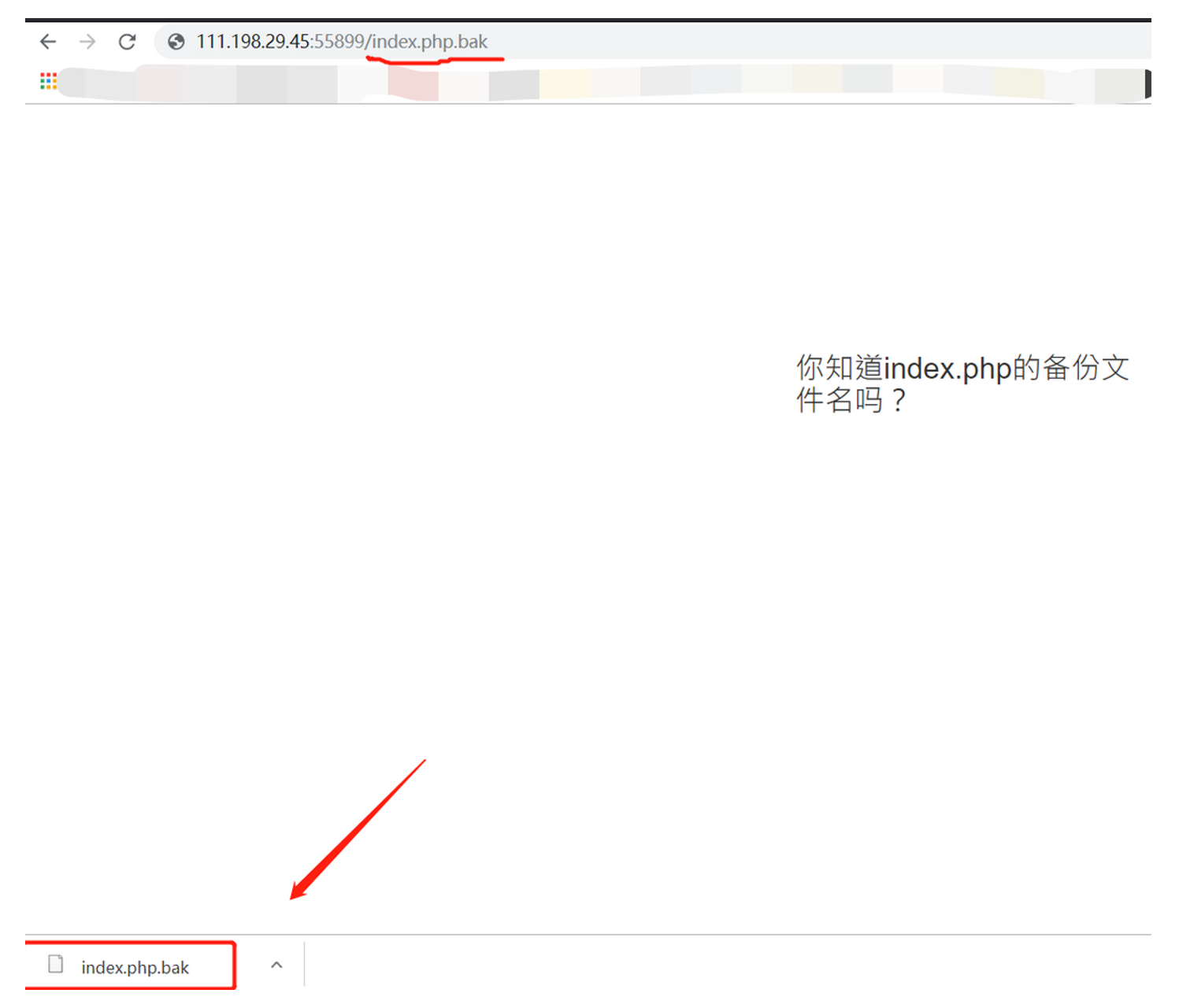Viewport: 1179px width, 1008px height.
Task: Click the page text about index.php backup file
Action: click(x=962, y=384)
